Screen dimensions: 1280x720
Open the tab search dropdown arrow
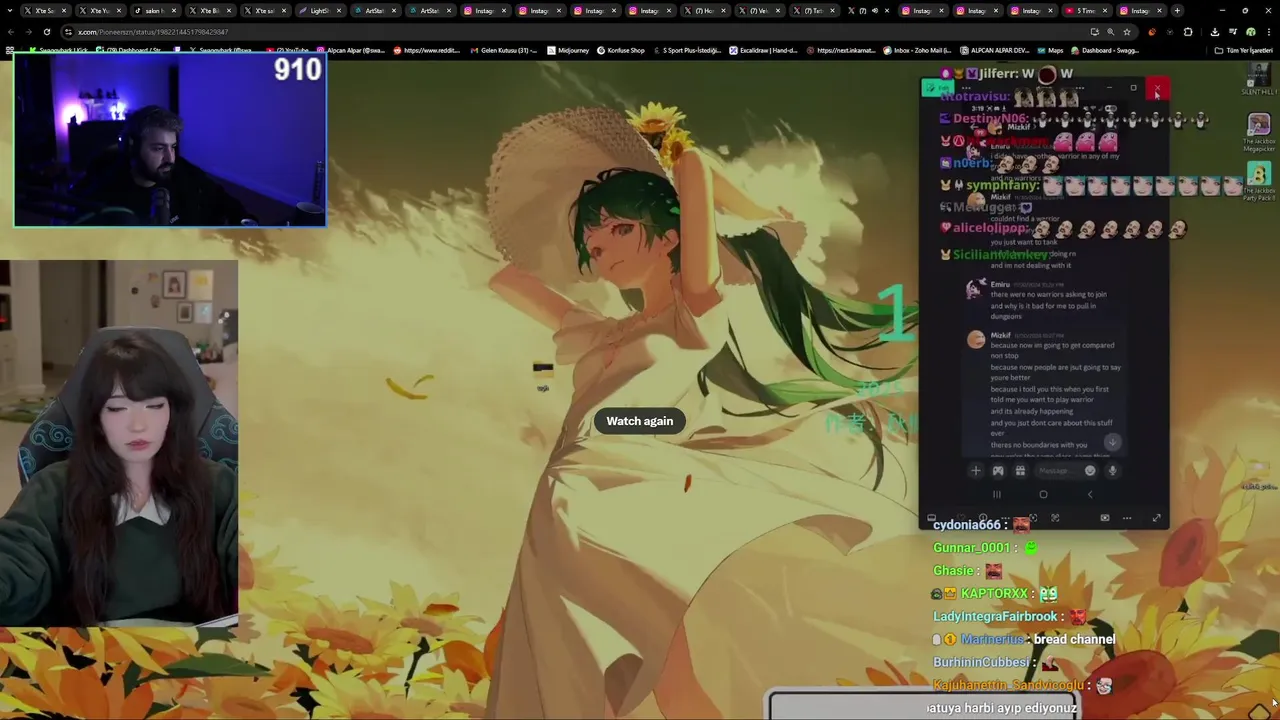[11, 11]
